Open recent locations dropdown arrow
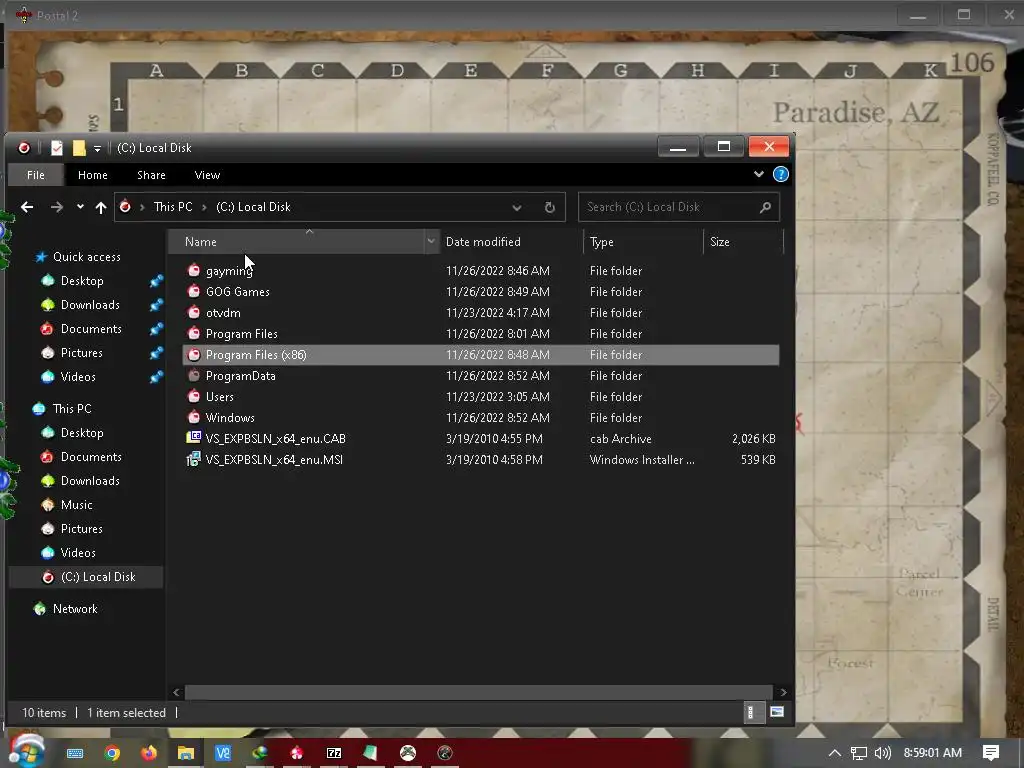 coord(80,207)
